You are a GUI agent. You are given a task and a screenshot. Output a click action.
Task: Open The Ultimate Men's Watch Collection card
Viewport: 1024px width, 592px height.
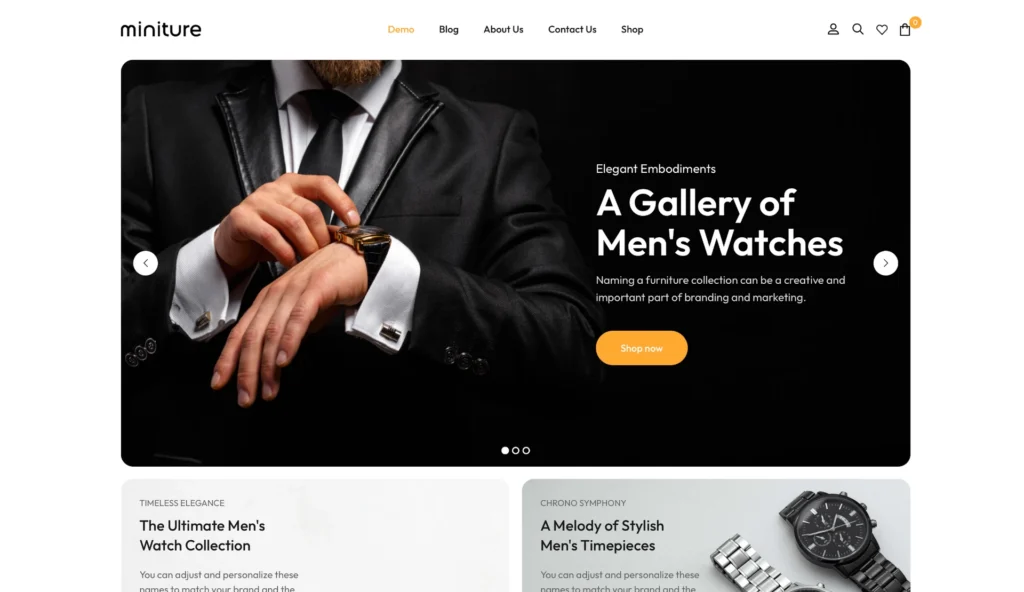202,535
